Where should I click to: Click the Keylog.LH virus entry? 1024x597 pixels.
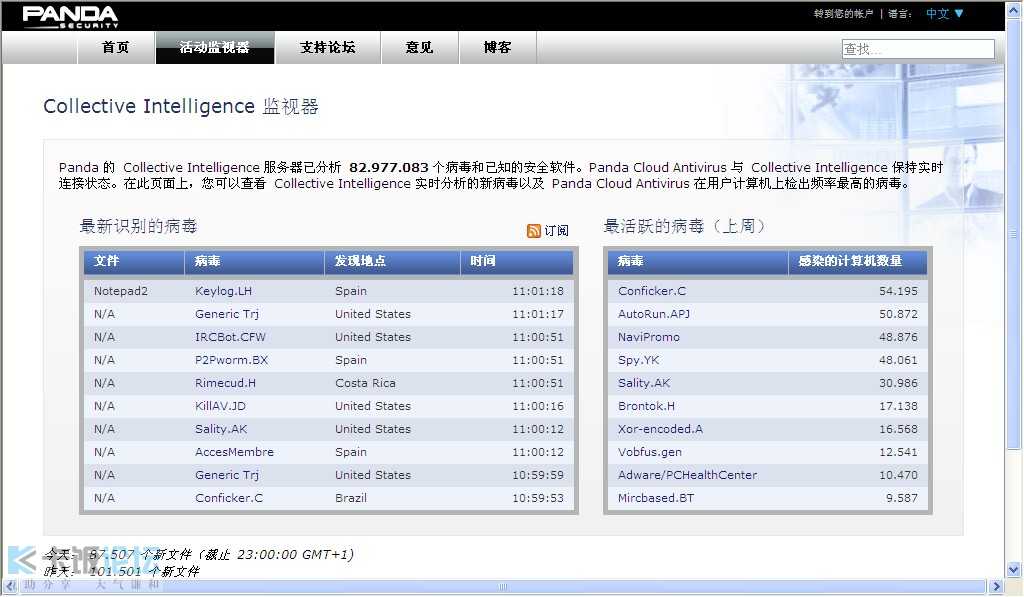[x=223, y=291]
